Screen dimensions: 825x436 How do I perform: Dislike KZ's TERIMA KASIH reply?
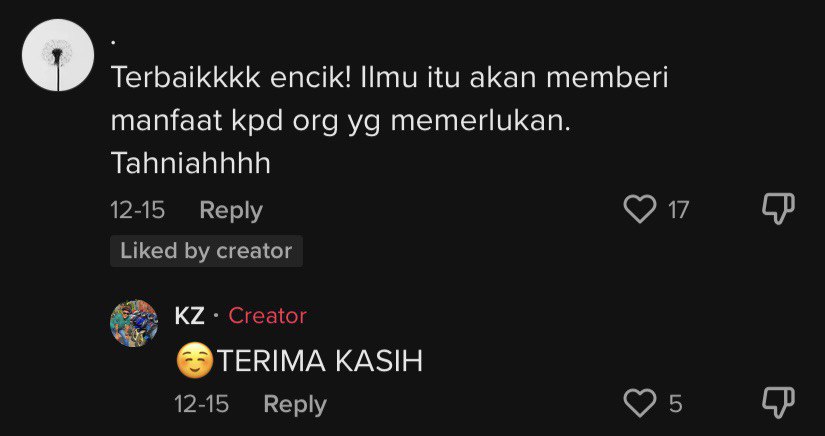click(778, 403)
